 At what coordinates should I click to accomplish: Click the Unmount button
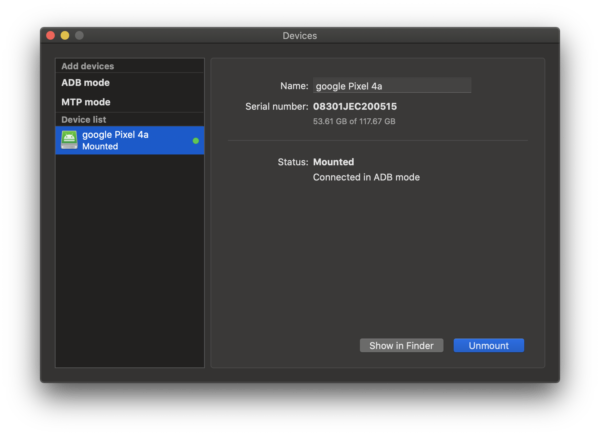tap(489, 346)
